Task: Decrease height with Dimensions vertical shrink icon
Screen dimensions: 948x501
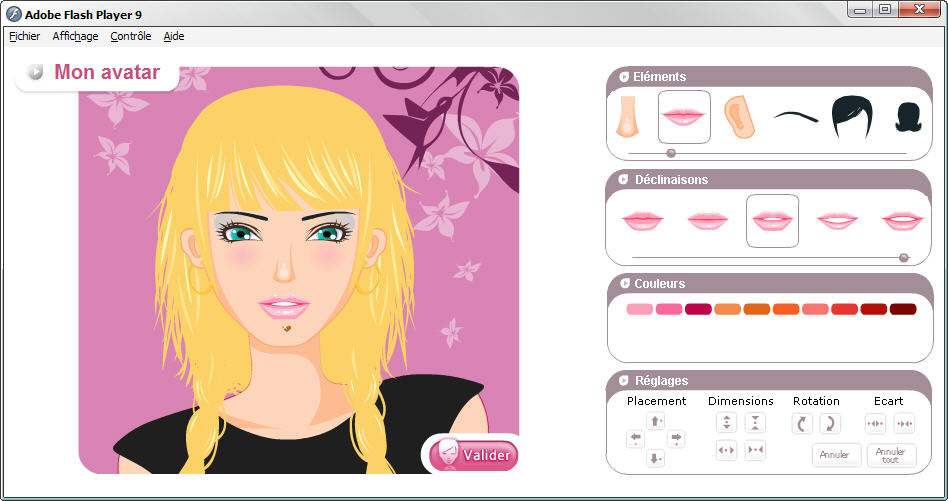Action: pos(755,422)
